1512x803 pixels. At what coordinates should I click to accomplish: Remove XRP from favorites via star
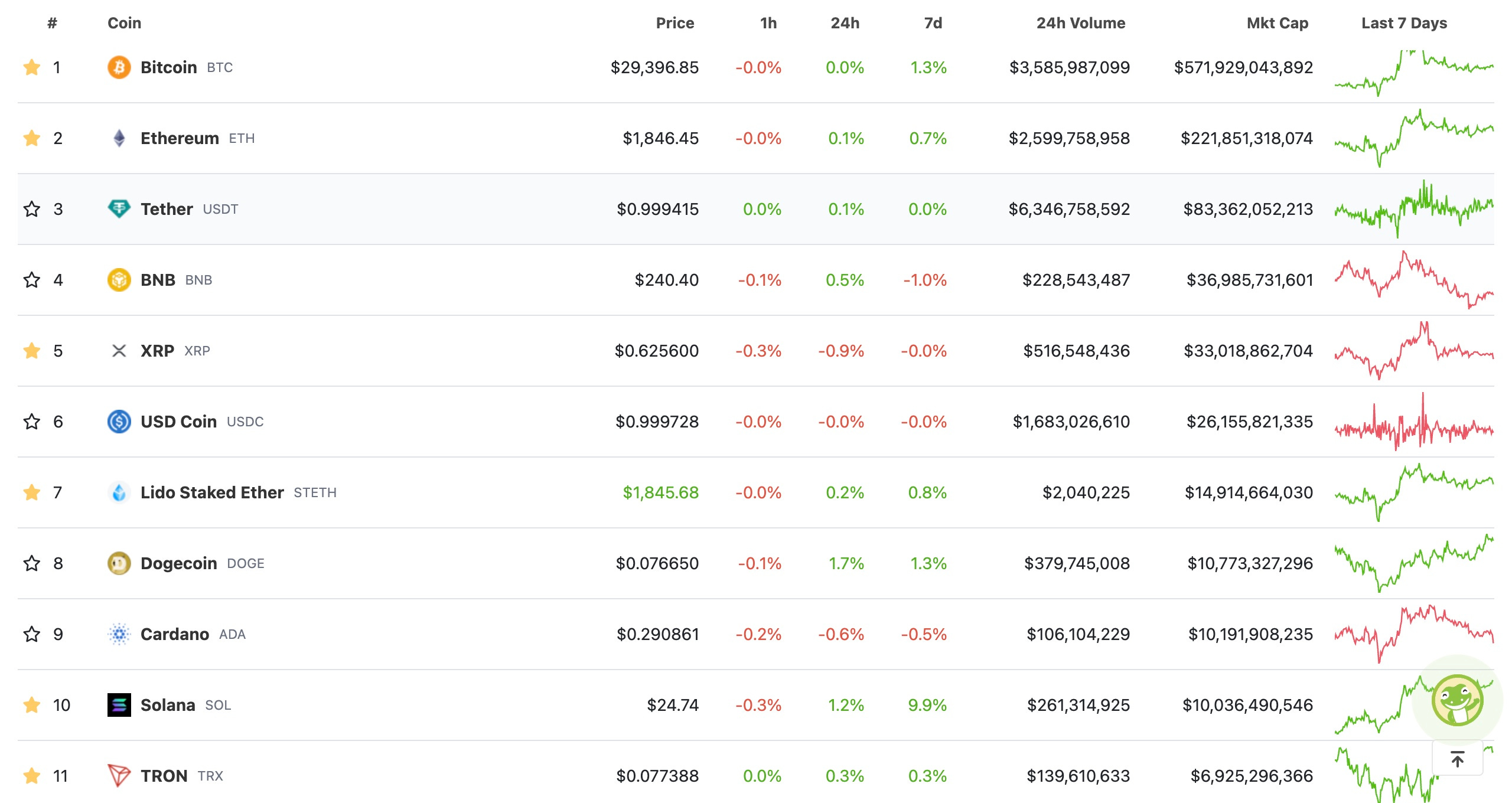(32, 351)
